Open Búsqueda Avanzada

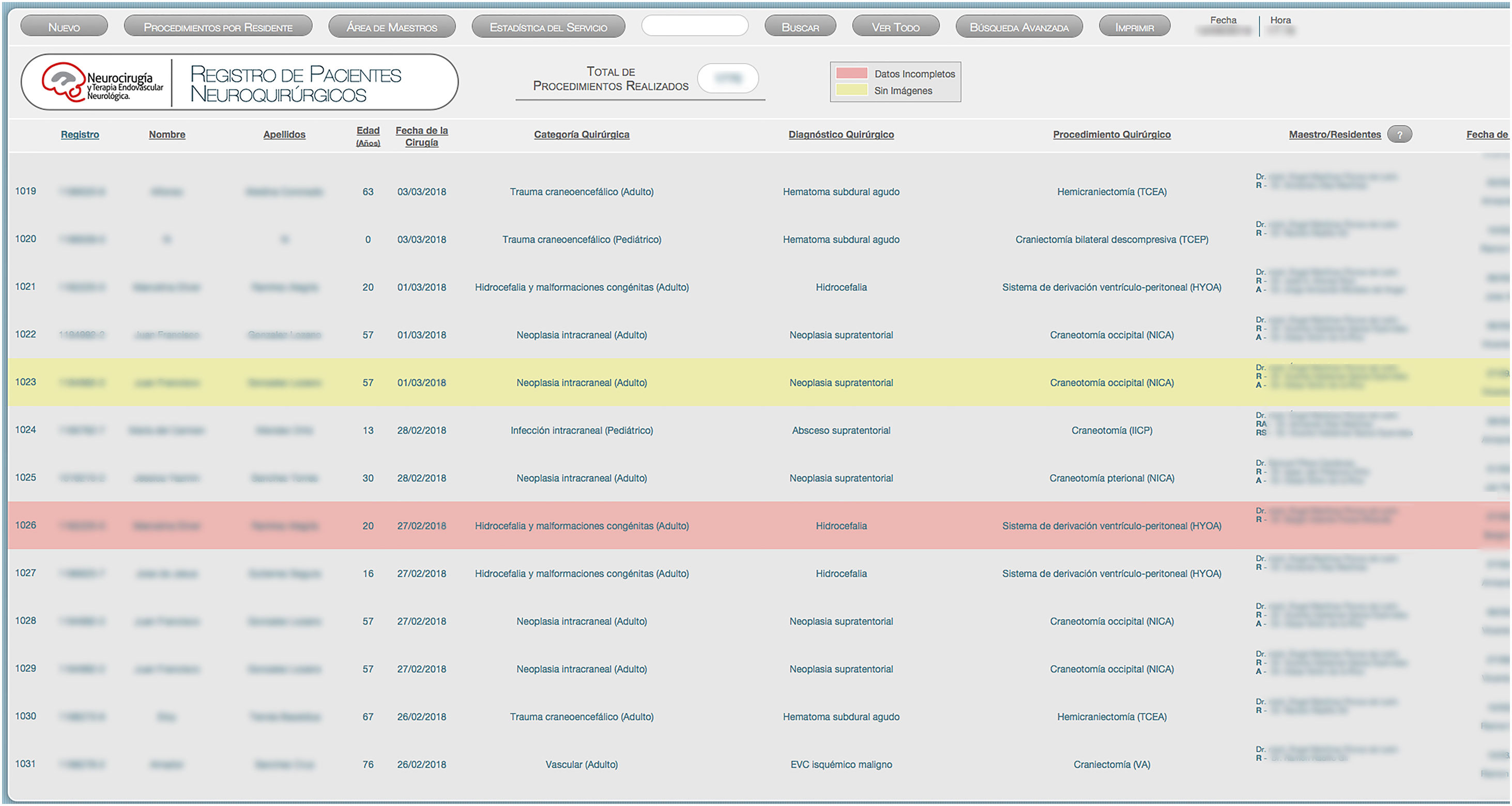[x=1019, y=27]
